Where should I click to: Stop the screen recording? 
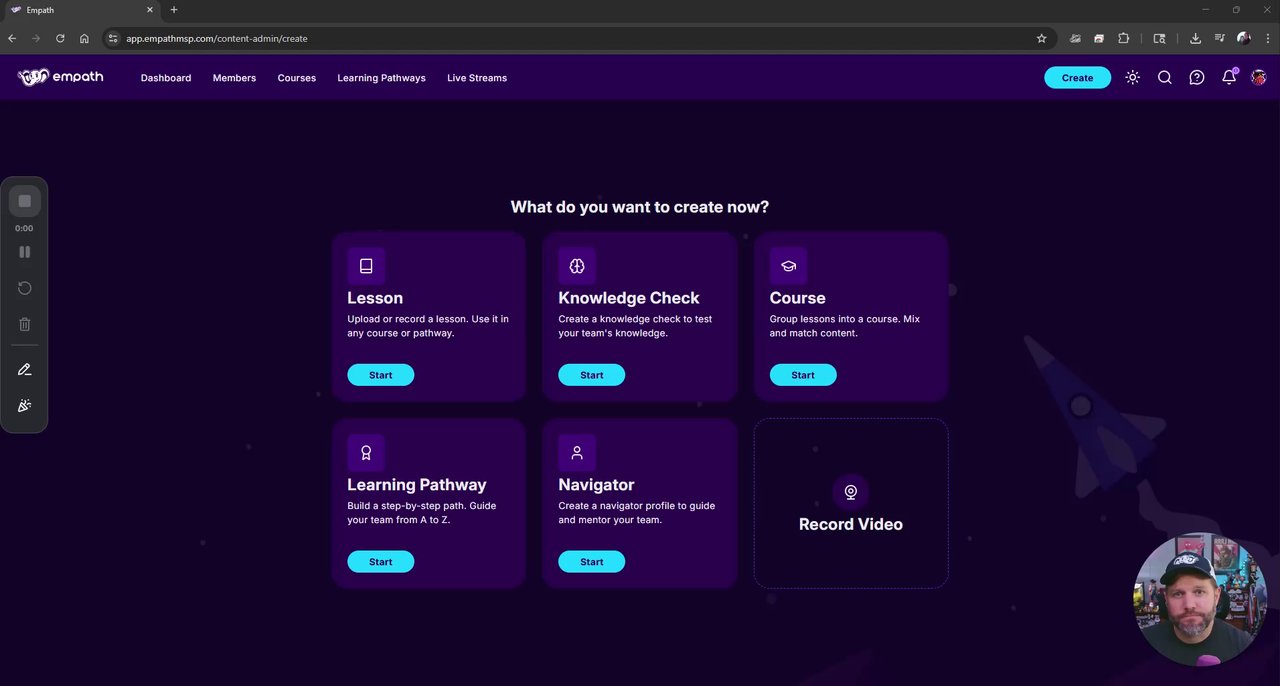click(x=25, y=201)
